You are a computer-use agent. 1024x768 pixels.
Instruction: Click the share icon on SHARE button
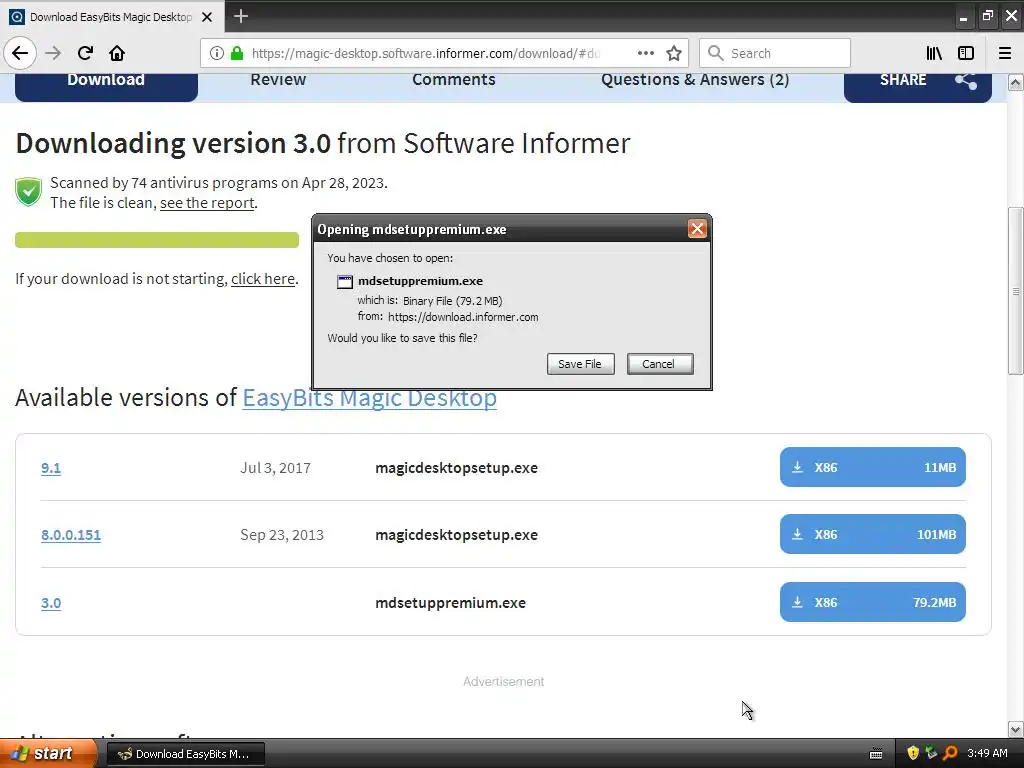coord(965,80)
